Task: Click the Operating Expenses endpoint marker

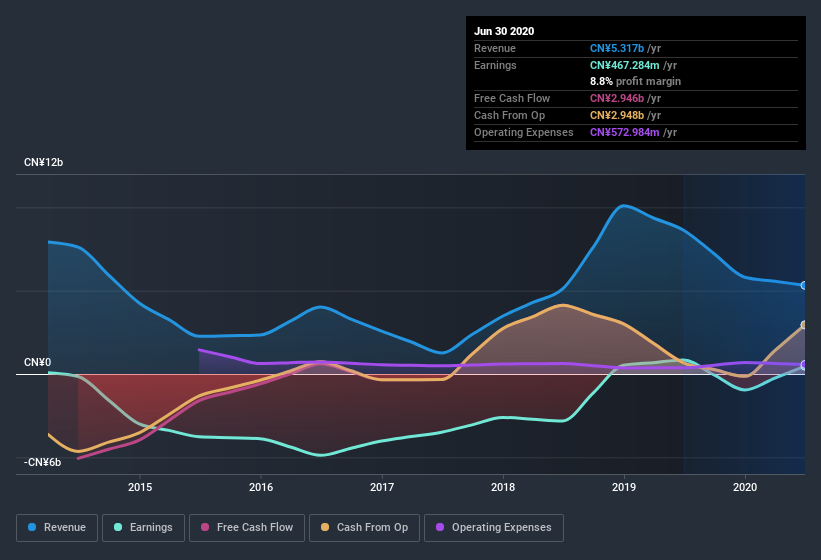Action: [804, 365]
